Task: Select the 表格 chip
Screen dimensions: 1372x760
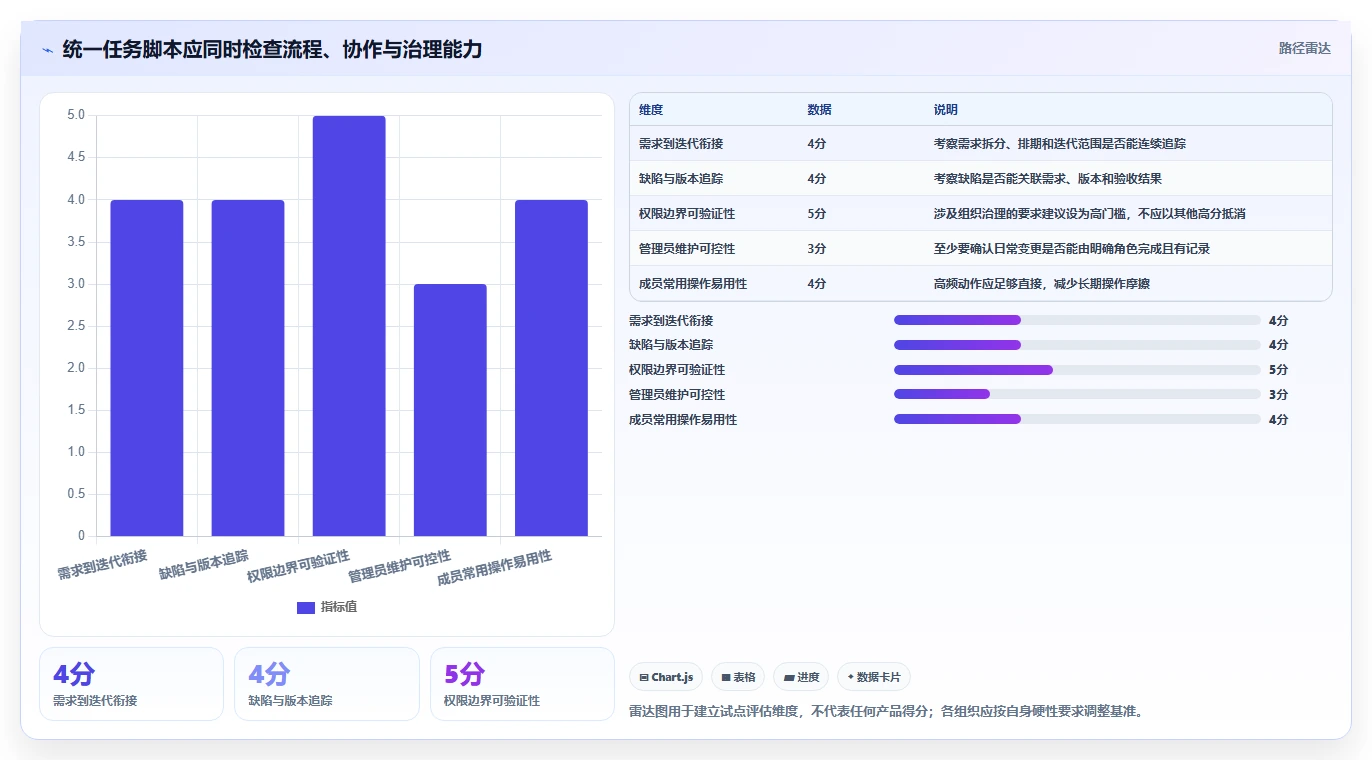Action: click(738, 677)
